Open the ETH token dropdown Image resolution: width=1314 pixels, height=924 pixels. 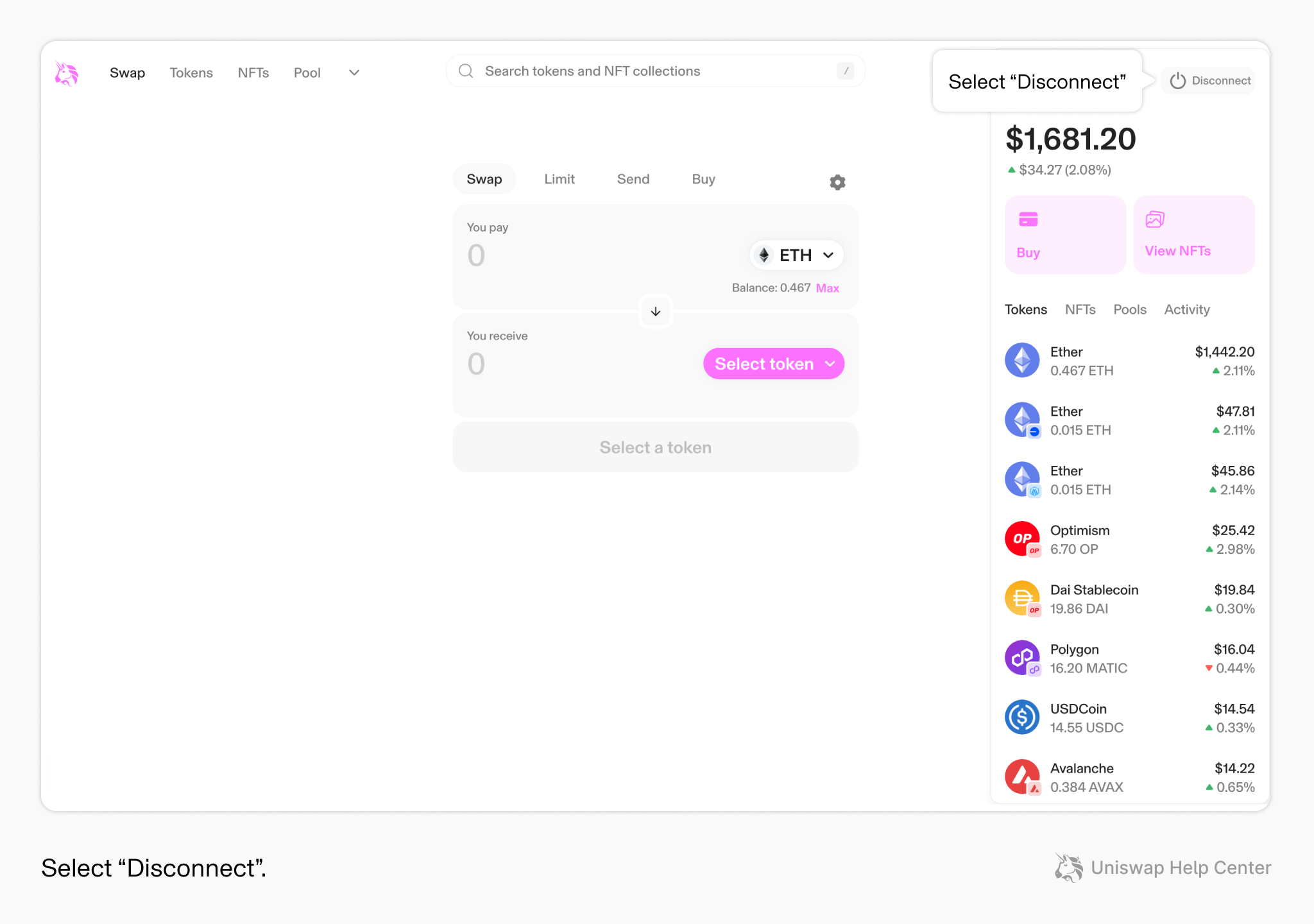pyautogui.click(x=796, y=255)
